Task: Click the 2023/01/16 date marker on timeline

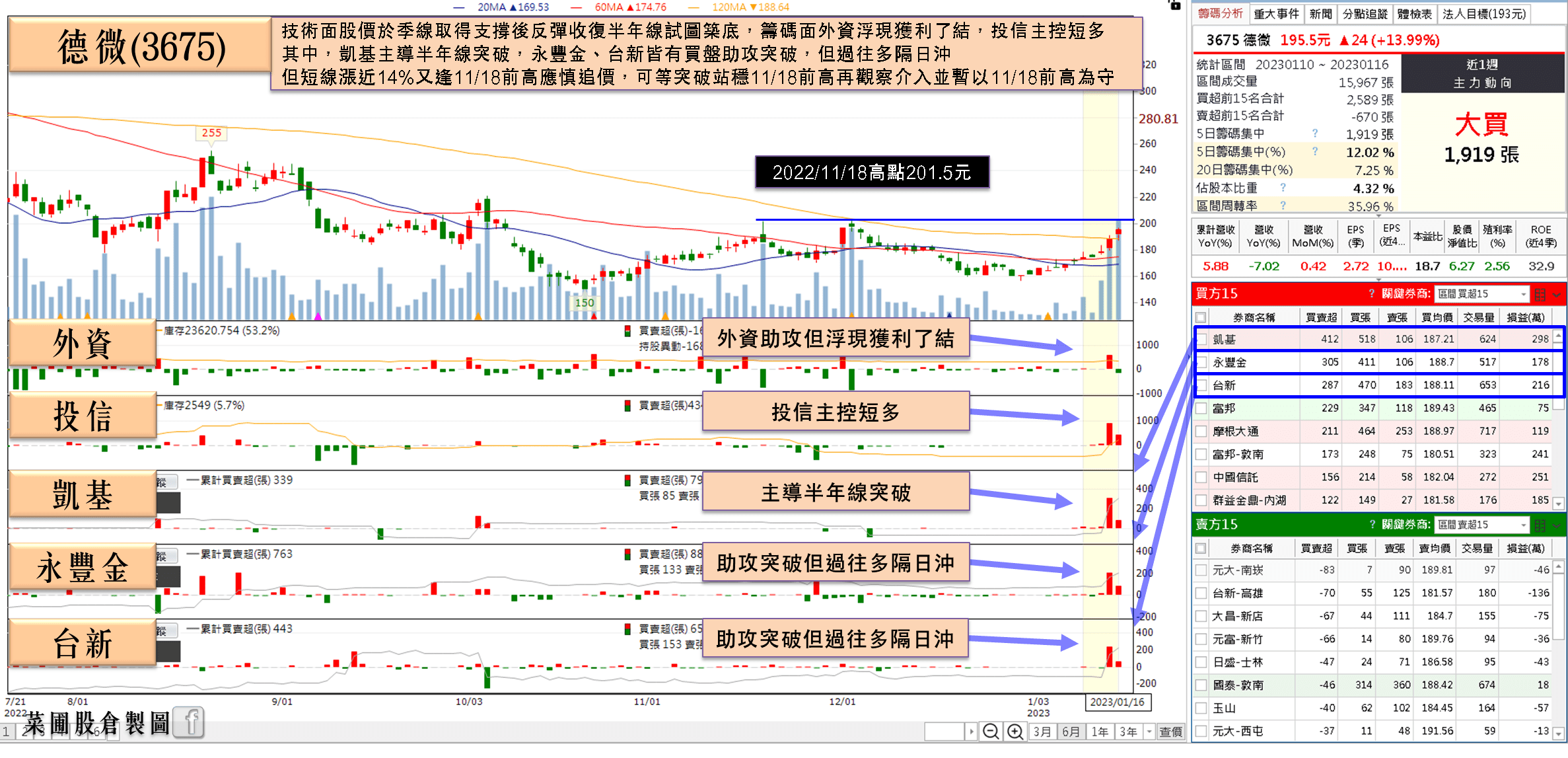Action: [x=1117, y=702]
